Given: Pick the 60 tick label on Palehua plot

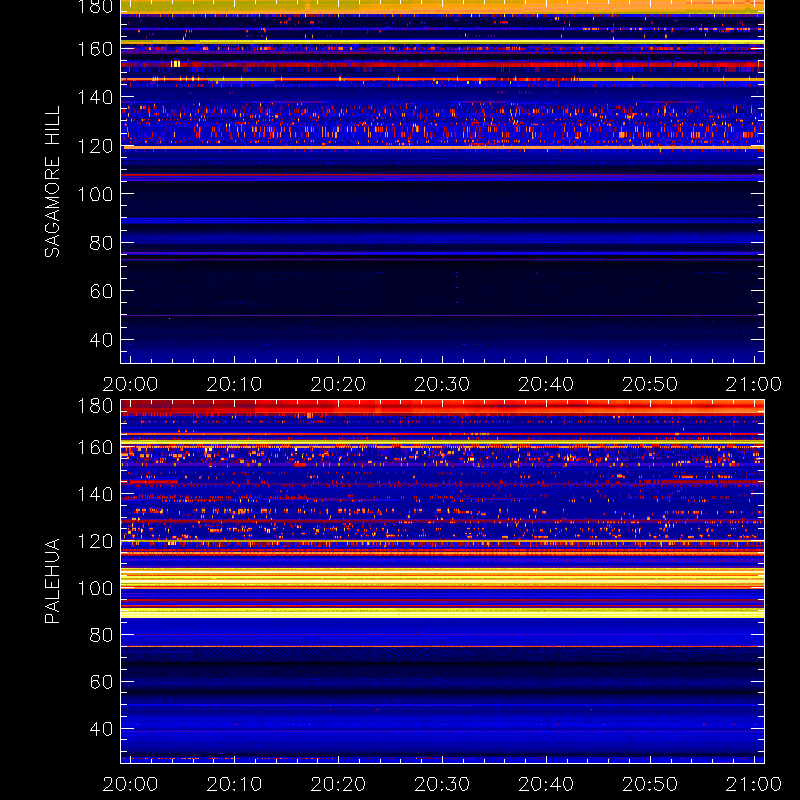Looking at the screenshot, I should (x=101, y=682).
